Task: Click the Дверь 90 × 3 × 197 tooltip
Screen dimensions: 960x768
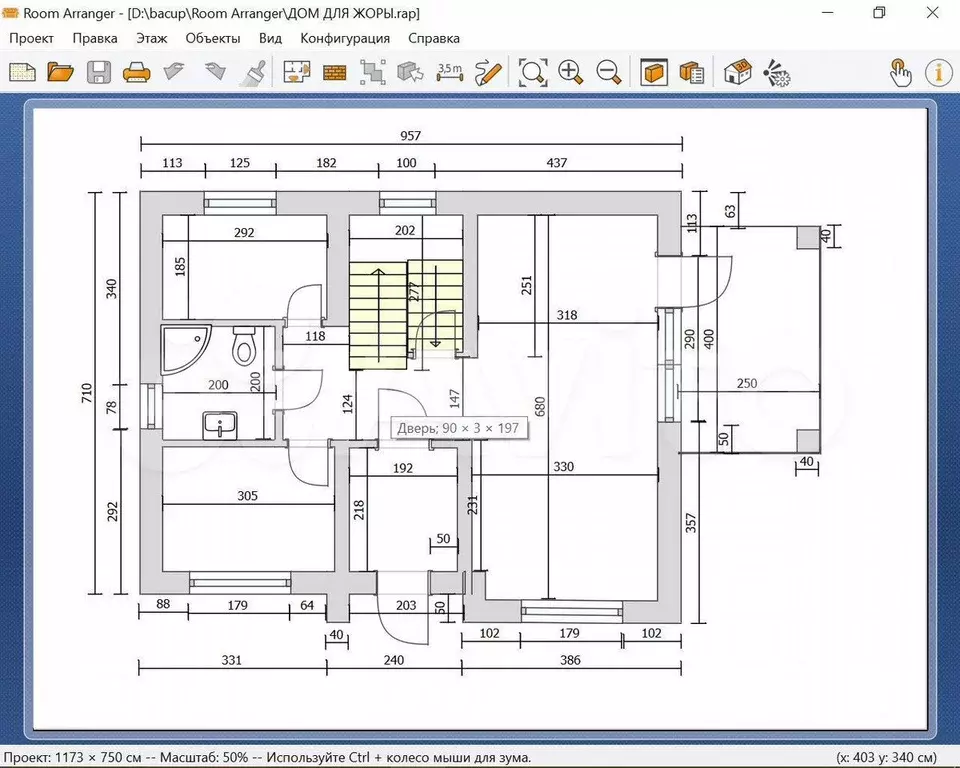Action: [459, 428]
